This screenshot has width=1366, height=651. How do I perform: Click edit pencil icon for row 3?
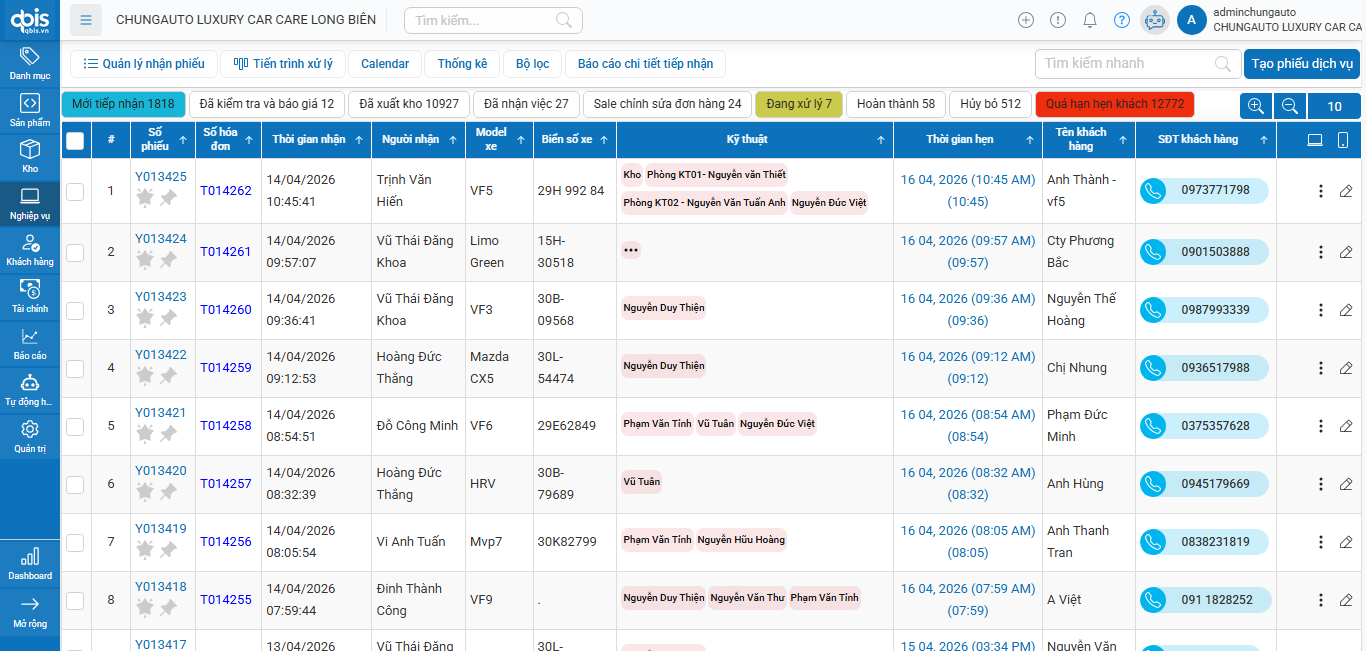tap(1346, 310)
